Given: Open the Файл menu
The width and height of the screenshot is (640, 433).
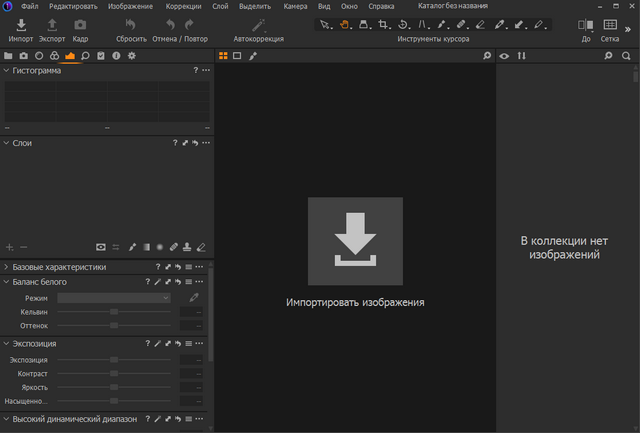Looking at the screenshot, I should [29, 6].
